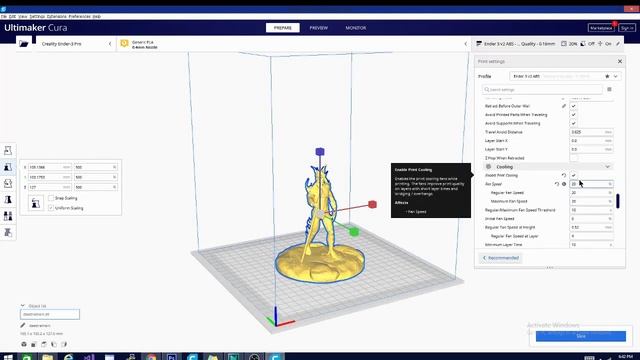Open the Creality Ender-3 Pro printer selector

click(x=75, y=44)
